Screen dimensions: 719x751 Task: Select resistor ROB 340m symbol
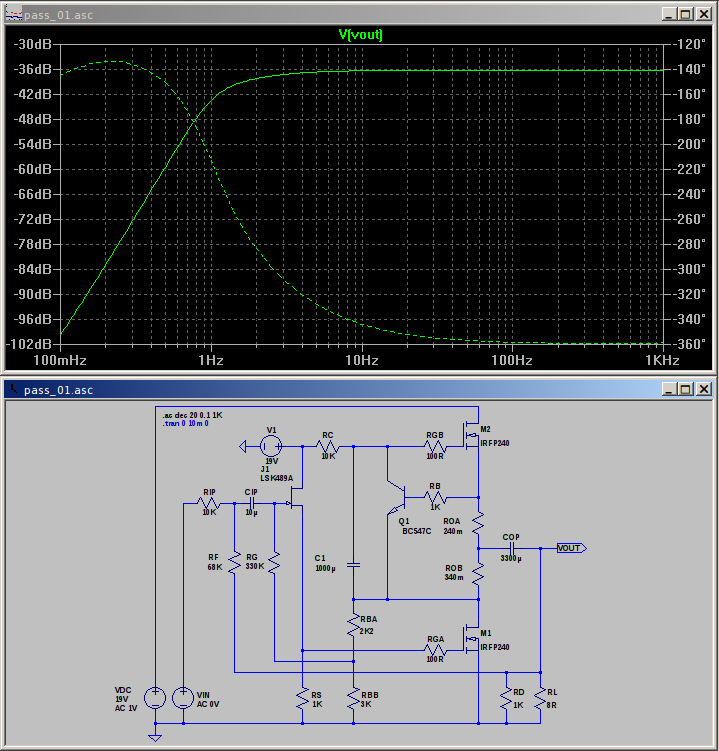click(478, 574)
